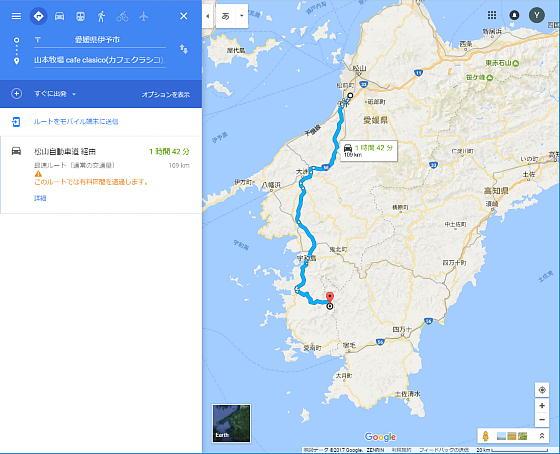This screenshot has height=454, width=560.
Task: Zoom in with the plus button
Action: (x=542, y=405)
